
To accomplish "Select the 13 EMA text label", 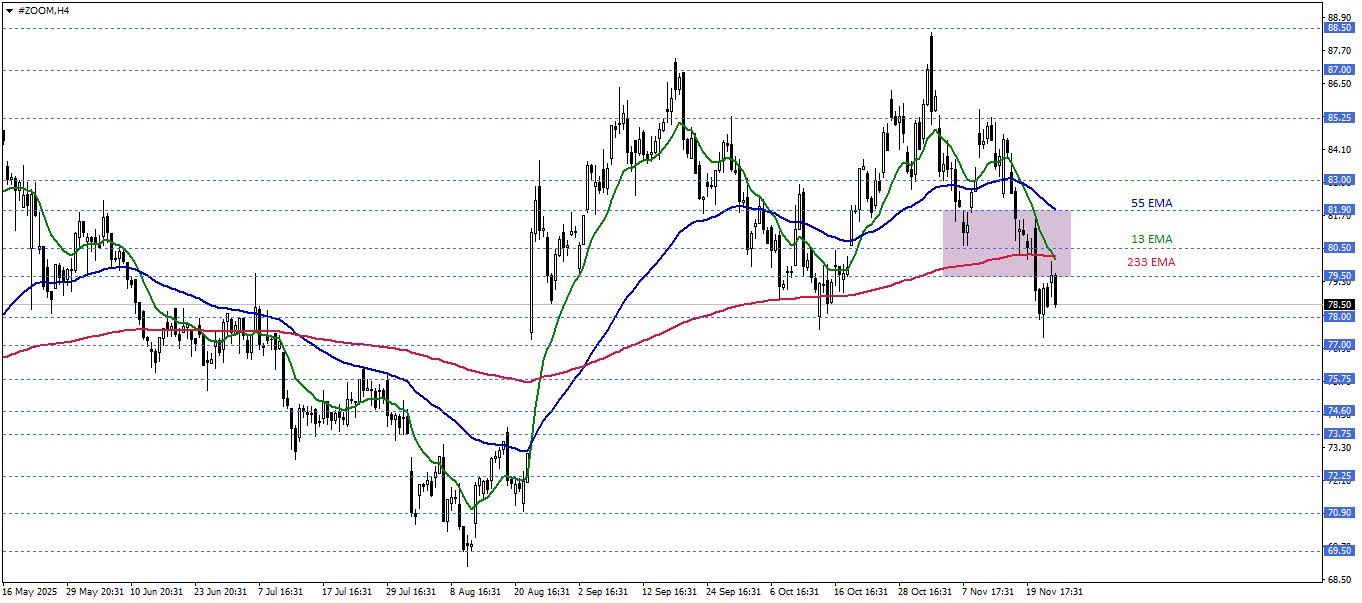I will (1151, 239).
